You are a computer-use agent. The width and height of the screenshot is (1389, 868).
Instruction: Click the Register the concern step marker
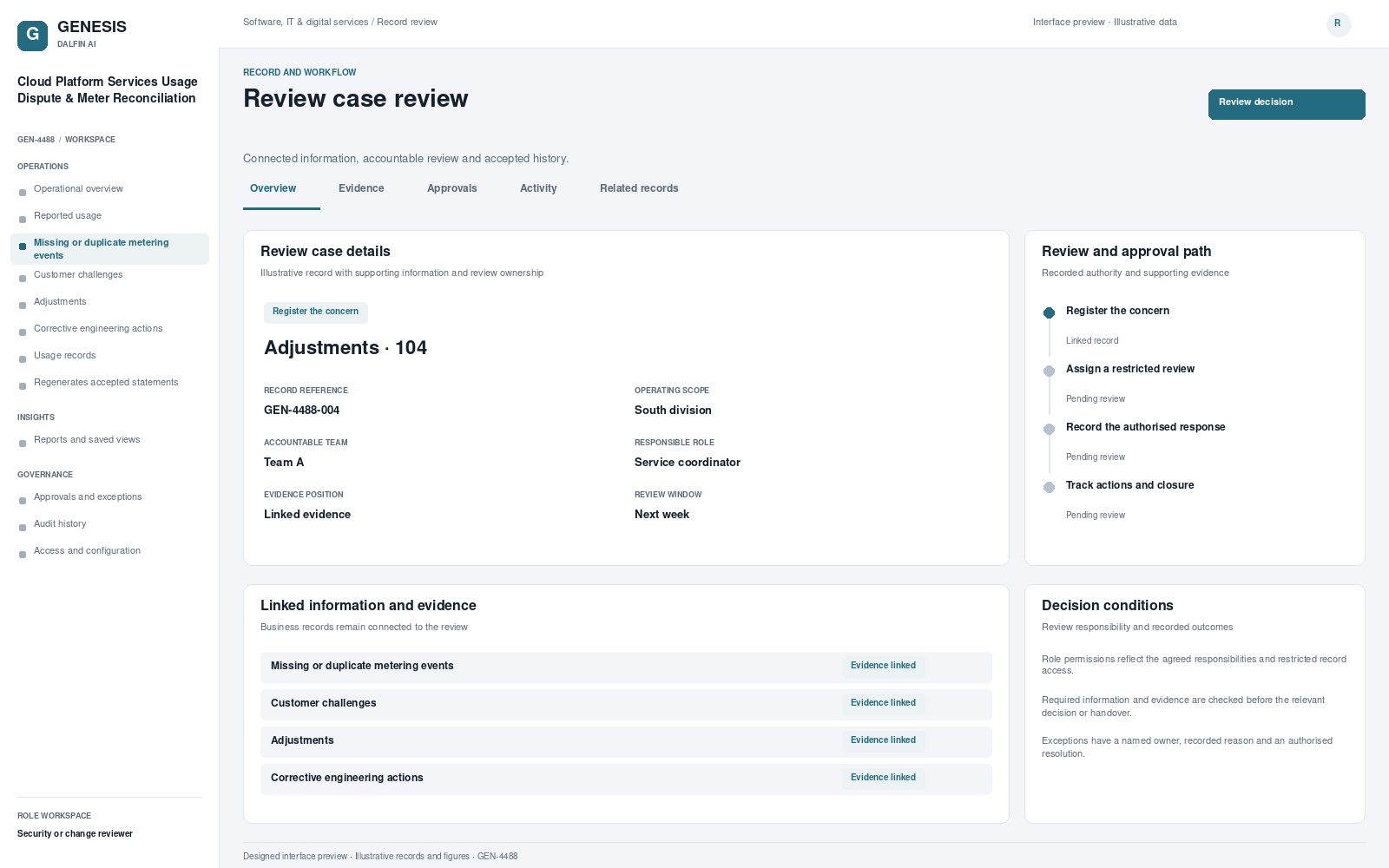point(1049,312)
